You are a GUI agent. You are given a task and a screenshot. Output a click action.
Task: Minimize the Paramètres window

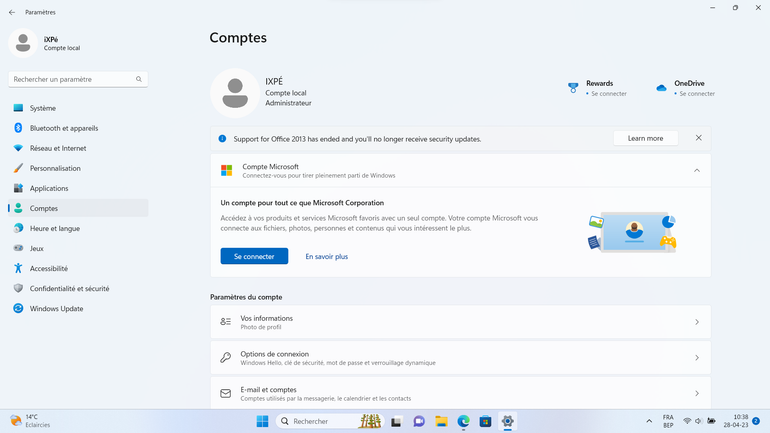(x=713, y=8)
